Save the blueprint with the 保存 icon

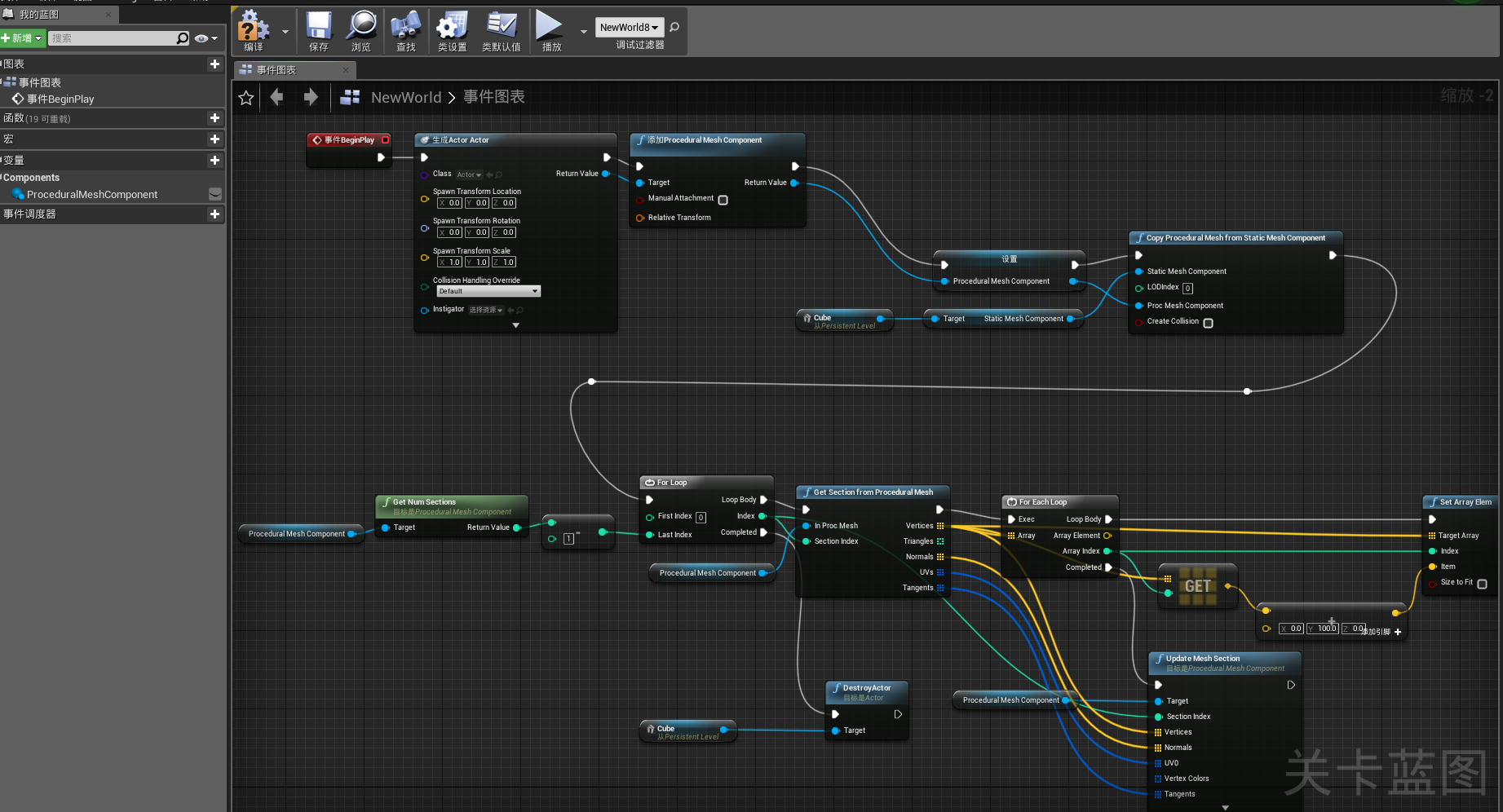(x=318, y=27)
